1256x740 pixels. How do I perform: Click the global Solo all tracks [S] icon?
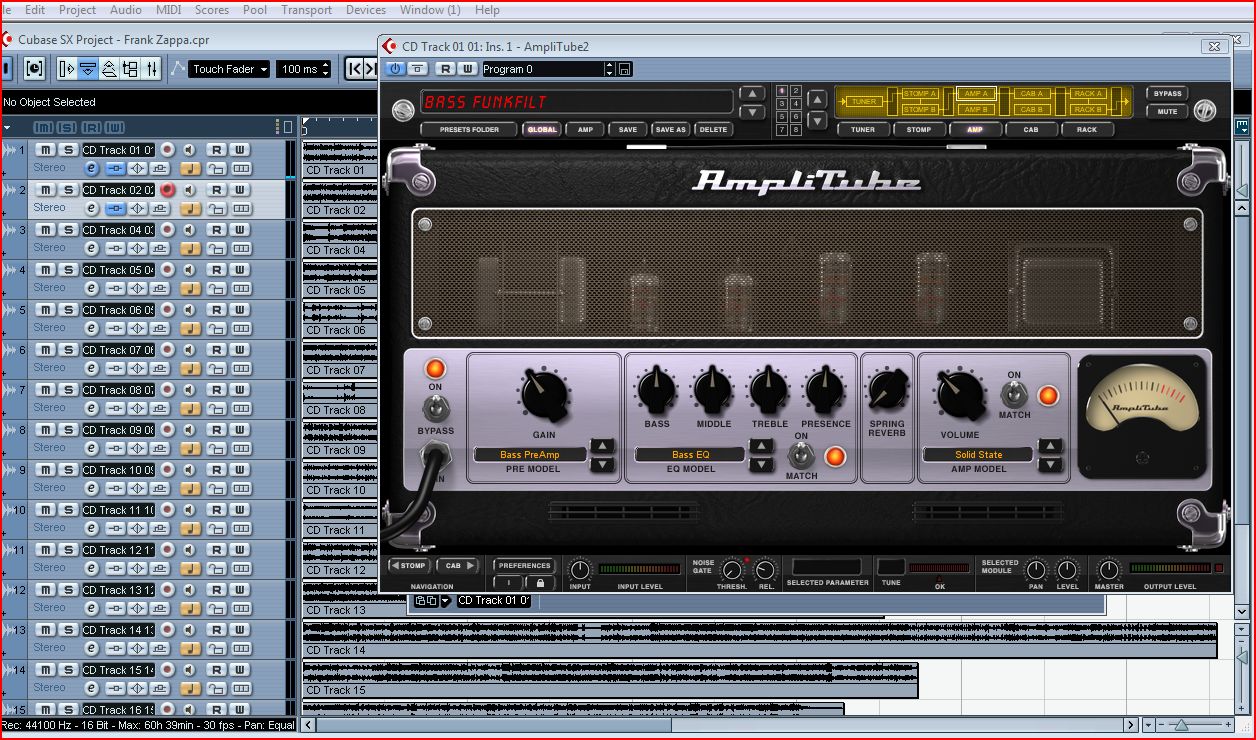(x=67, y=127)
